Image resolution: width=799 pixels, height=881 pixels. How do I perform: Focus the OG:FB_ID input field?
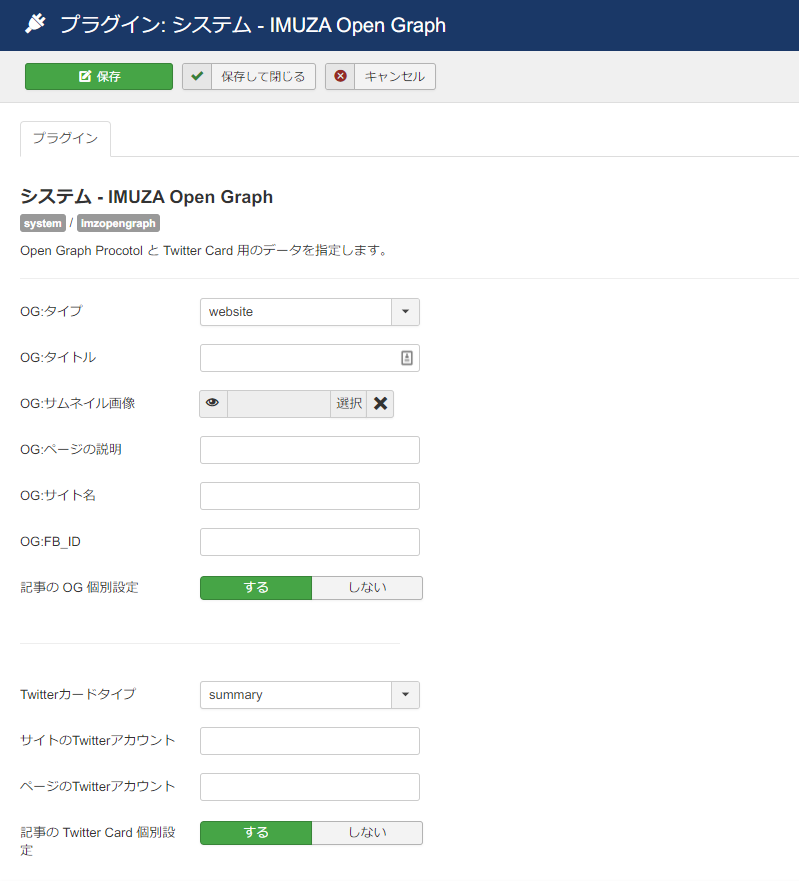[310, 542]
